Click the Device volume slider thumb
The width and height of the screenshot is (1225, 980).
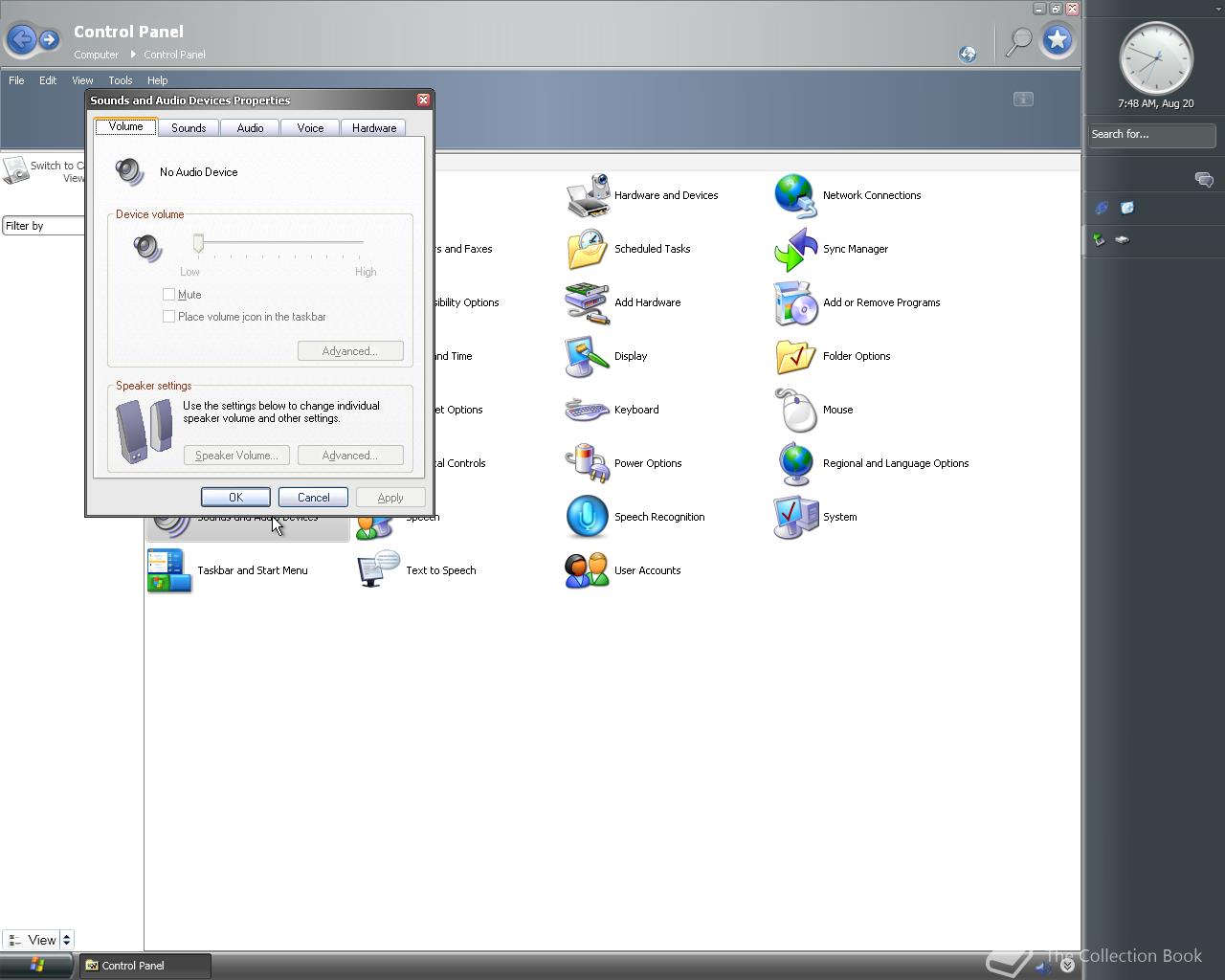tap(199, 244)
